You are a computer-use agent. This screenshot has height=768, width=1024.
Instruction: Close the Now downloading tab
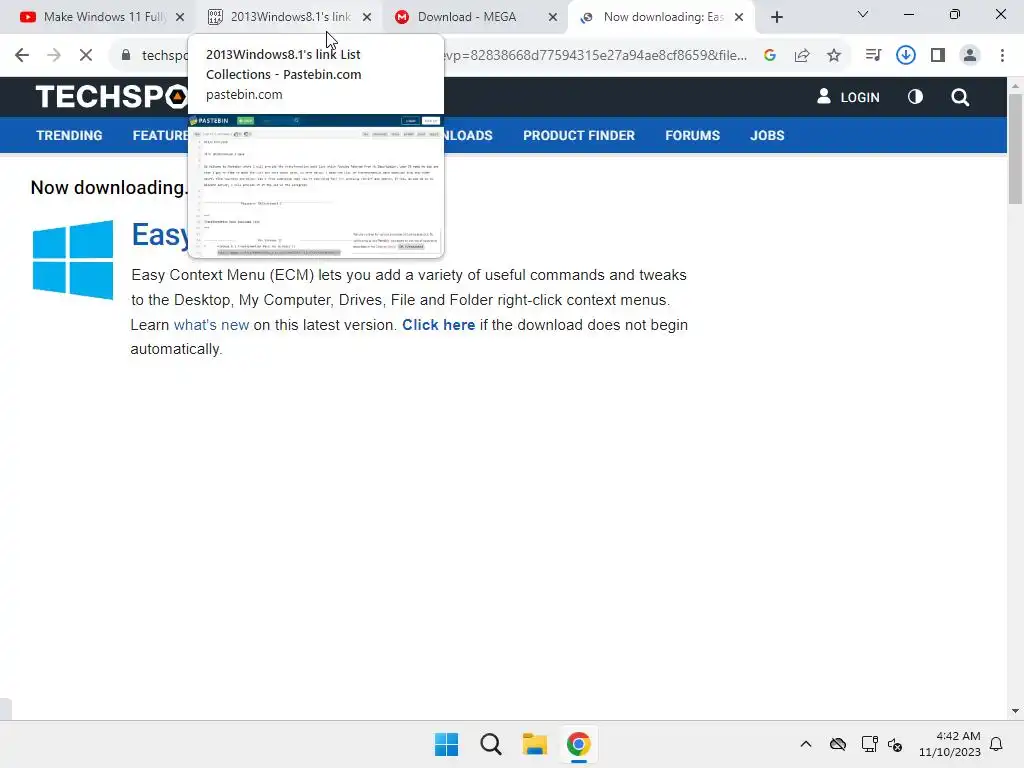click(739, 17)
